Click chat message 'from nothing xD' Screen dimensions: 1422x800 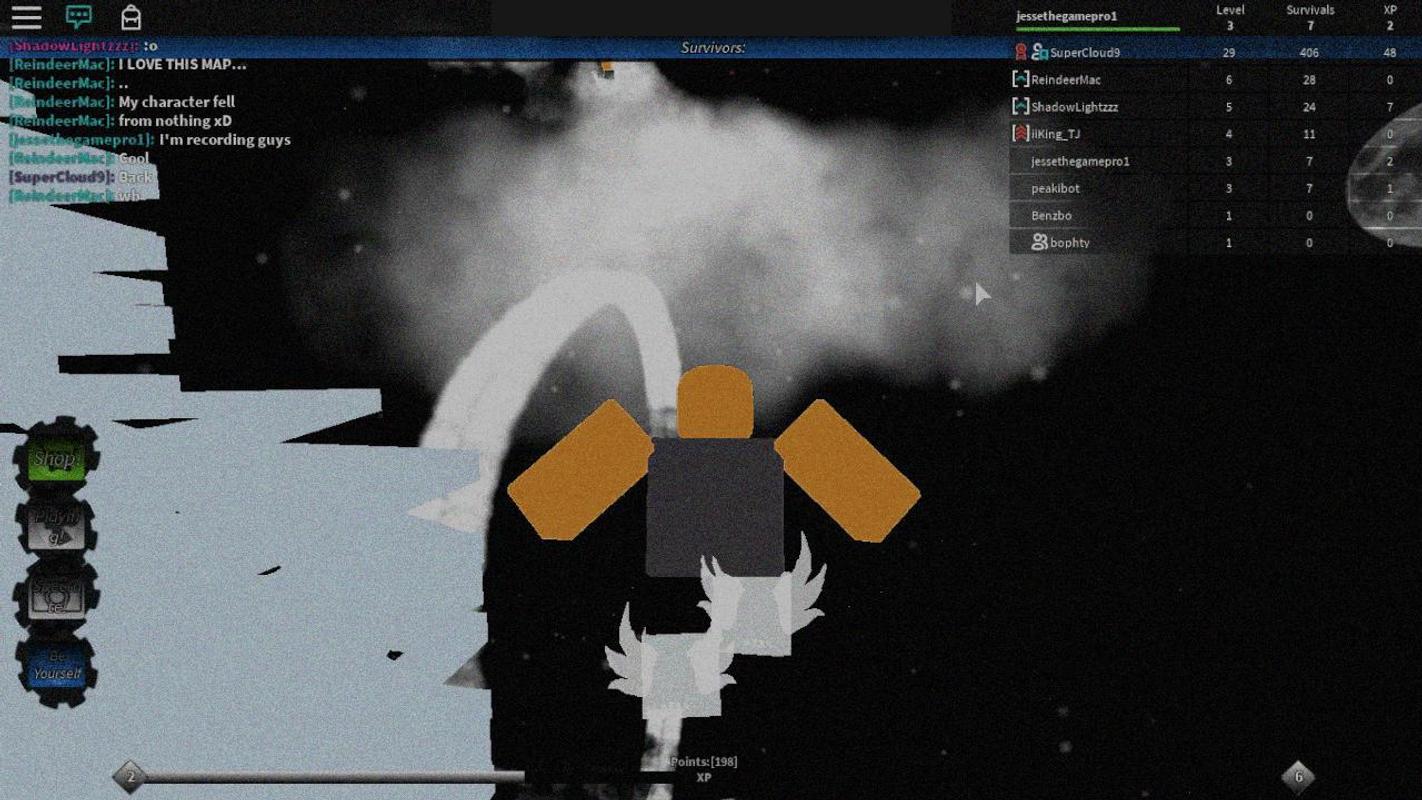[175, 121]
